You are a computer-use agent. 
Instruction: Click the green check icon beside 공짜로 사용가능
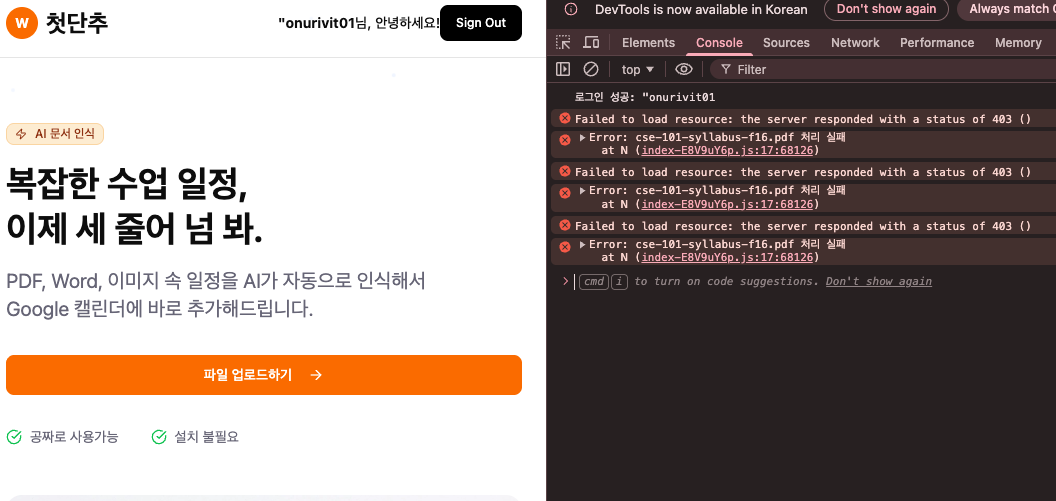tap(14, 438)
